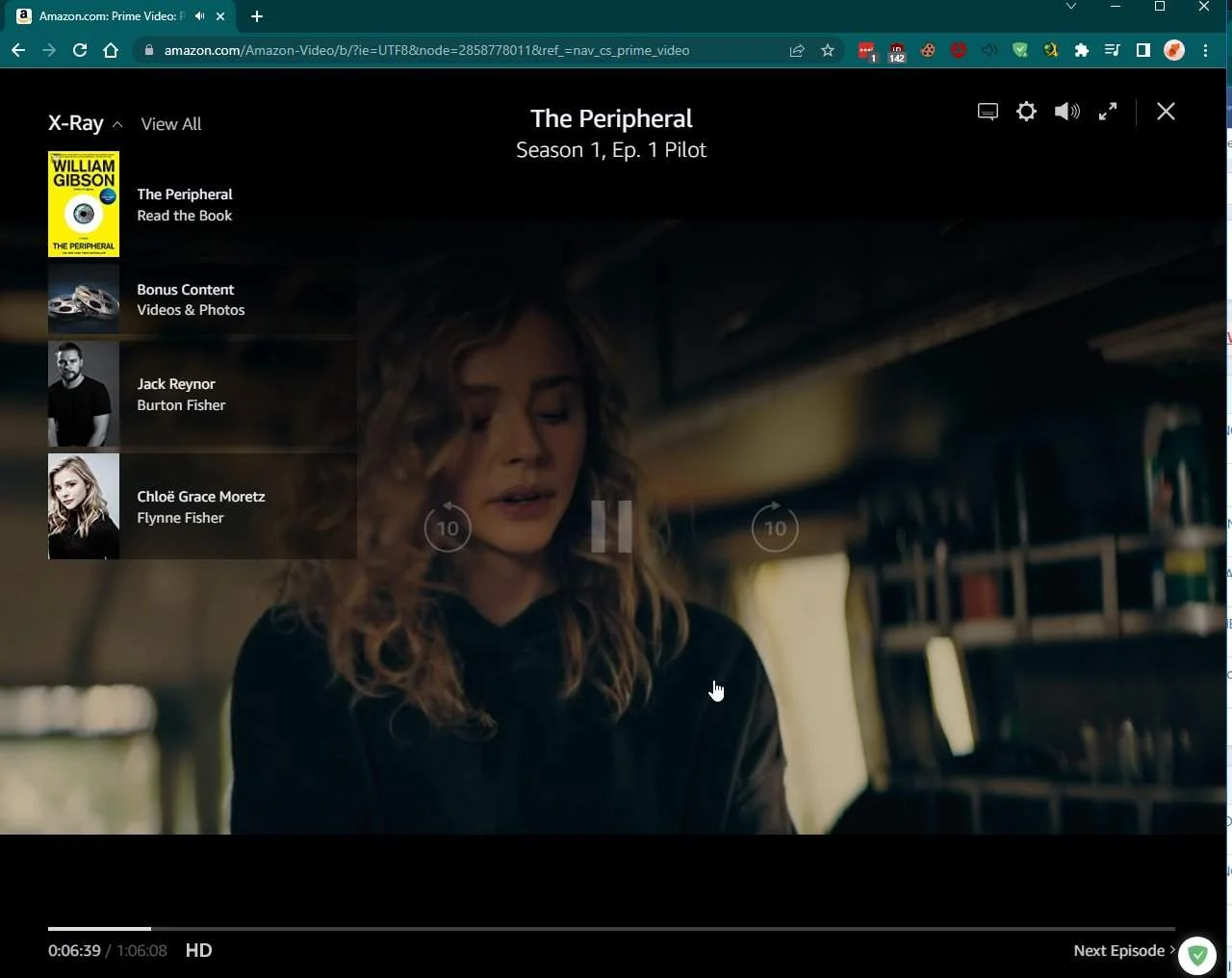The image size is (1232, 978).
Task: Open the Chrome three-dot menu
Action: (1205, 50)
